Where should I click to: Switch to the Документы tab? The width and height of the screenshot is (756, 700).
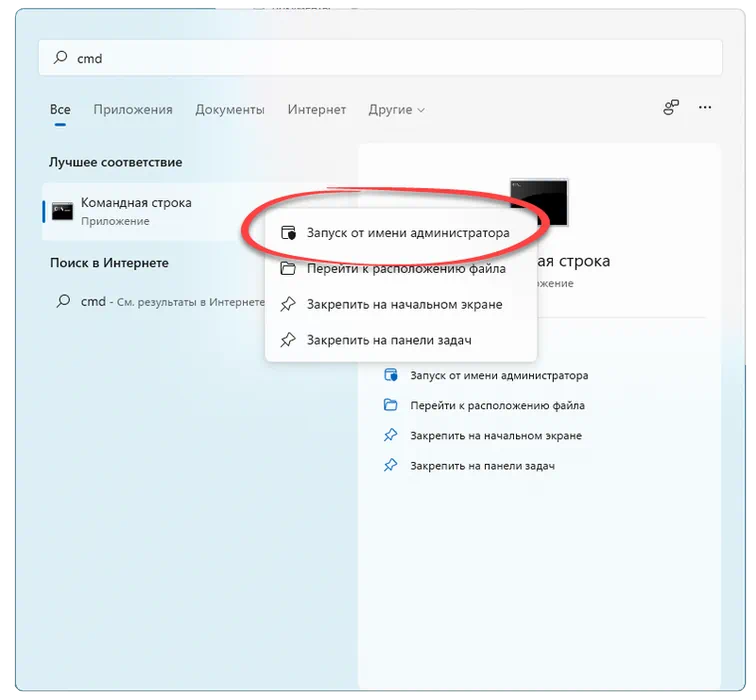(x=230, y=110)
